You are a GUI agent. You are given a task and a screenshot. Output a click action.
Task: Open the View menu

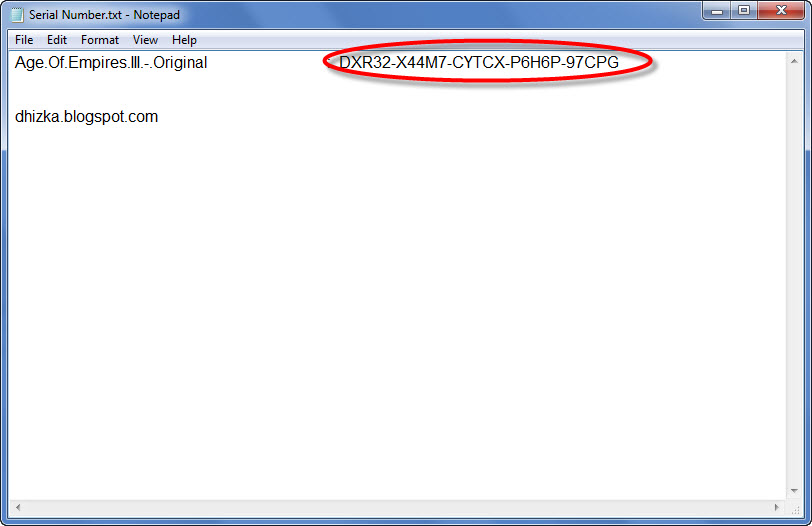point(145,40)
